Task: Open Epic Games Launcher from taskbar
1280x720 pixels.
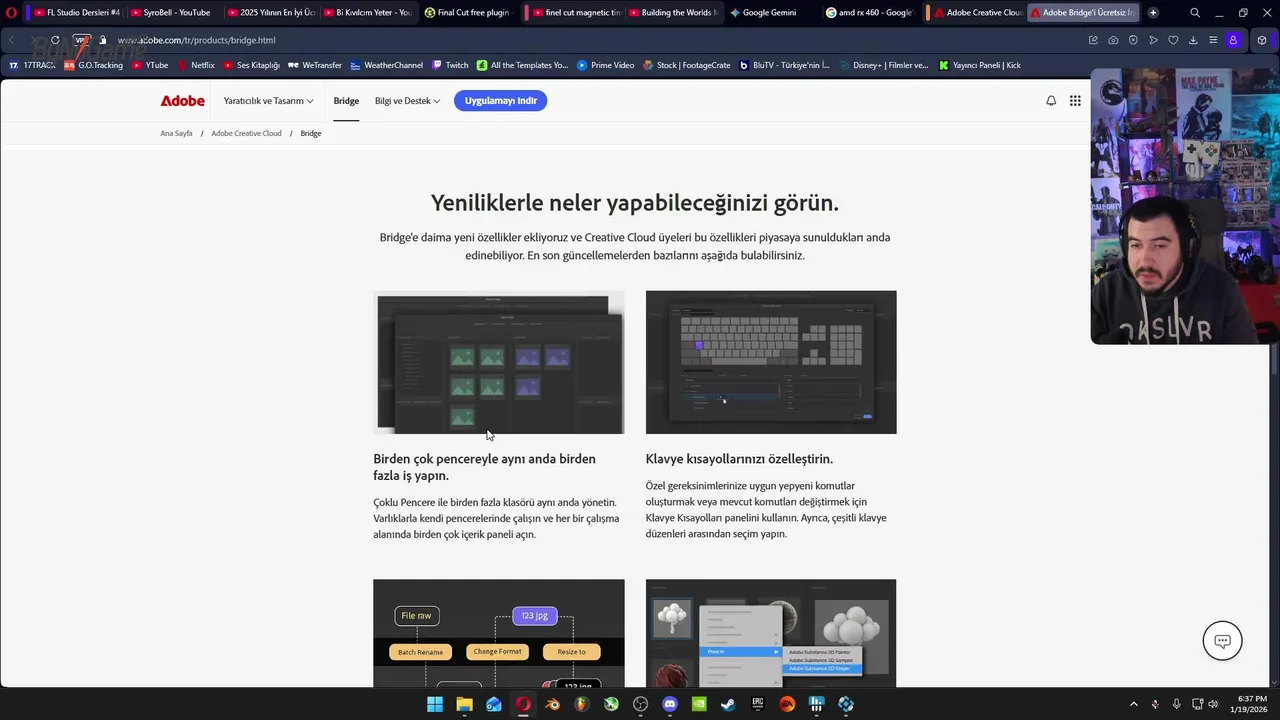Action: 758,704
